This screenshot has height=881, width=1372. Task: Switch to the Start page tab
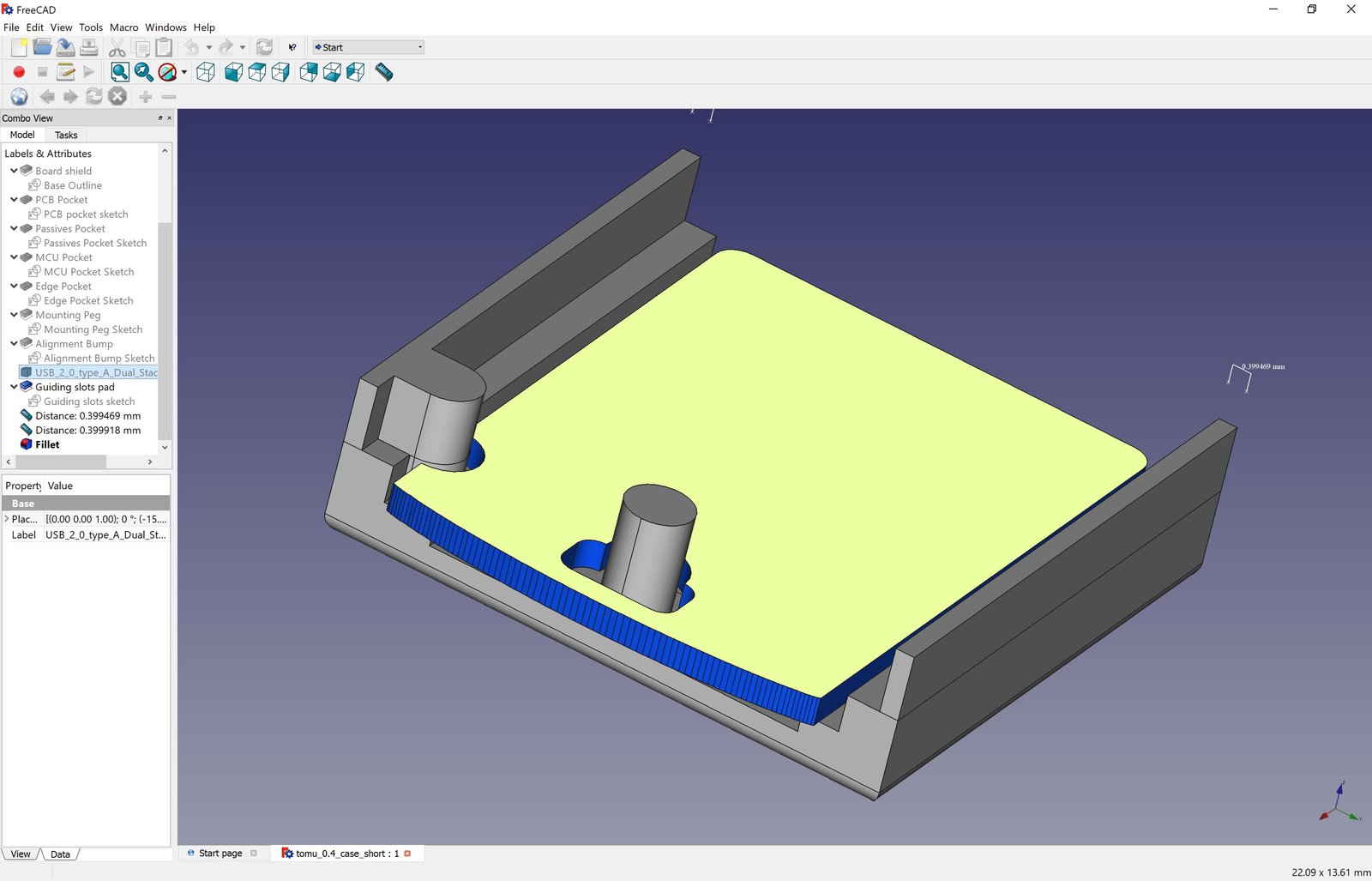coord(220,854)
